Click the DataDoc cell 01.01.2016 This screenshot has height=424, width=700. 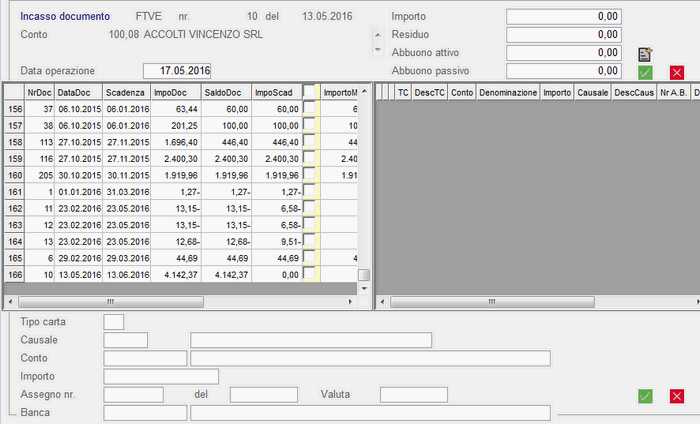point(79,192)
